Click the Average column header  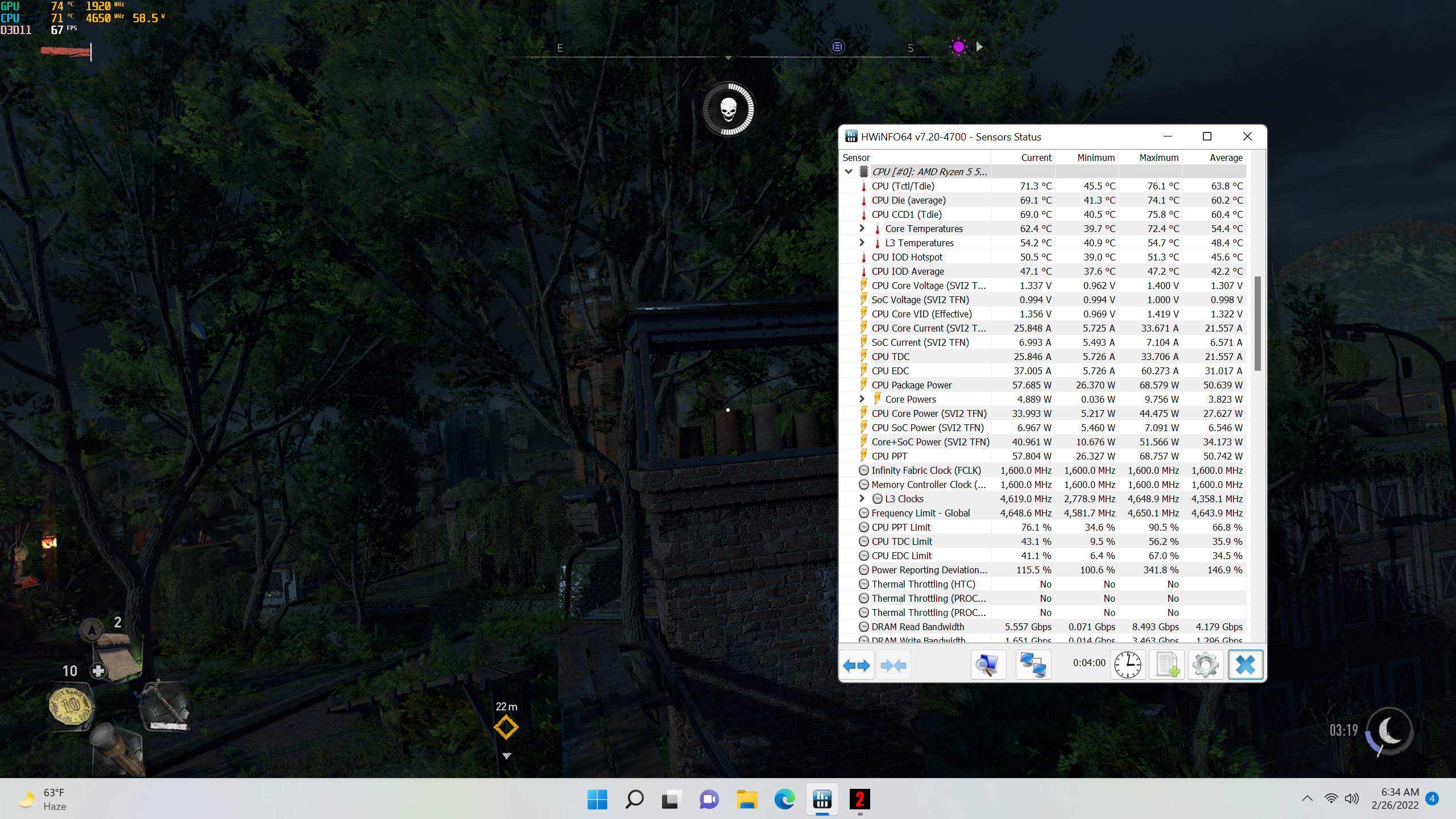pos(1214,158)
